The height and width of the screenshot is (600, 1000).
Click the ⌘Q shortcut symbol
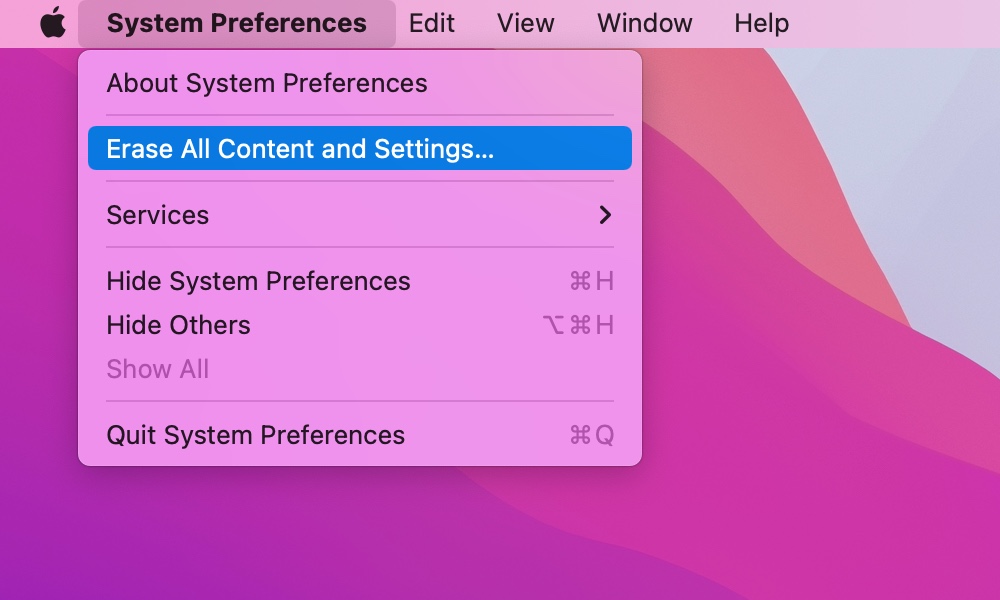click(x=591, y=435)
